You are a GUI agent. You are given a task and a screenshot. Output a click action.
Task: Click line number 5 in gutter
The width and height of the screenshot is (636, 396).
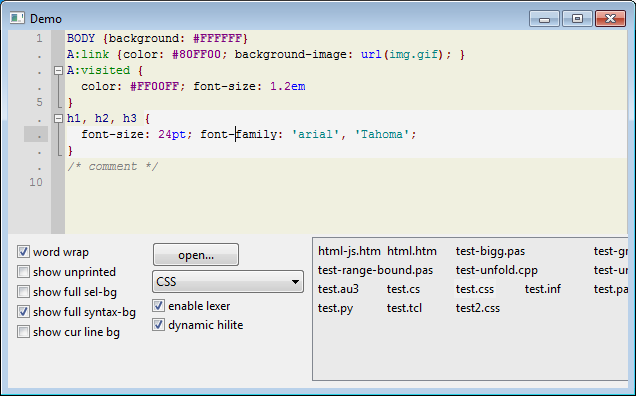39,102
